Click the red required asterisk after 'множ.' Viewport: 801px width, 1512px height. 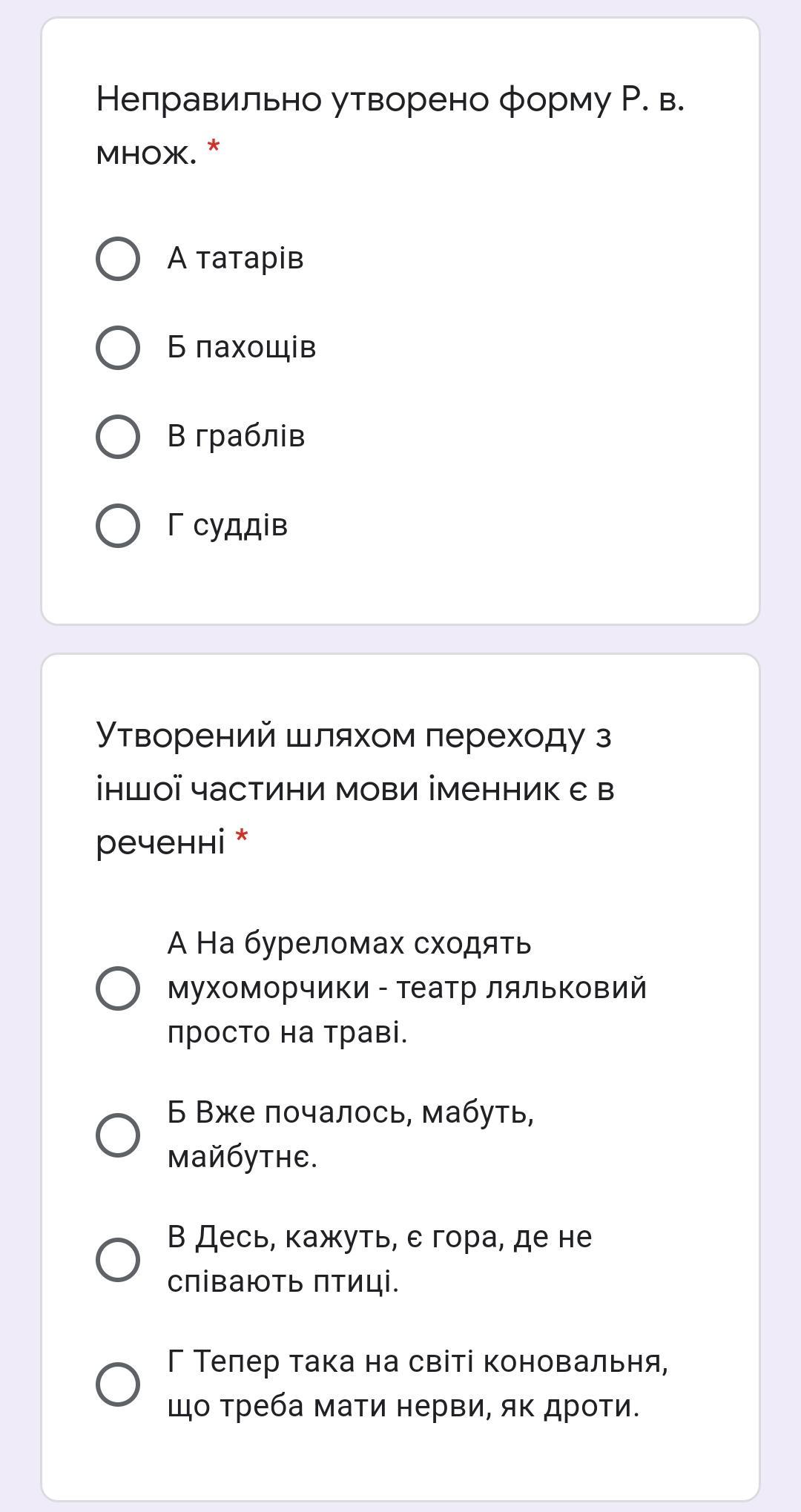tap(214, 148)
